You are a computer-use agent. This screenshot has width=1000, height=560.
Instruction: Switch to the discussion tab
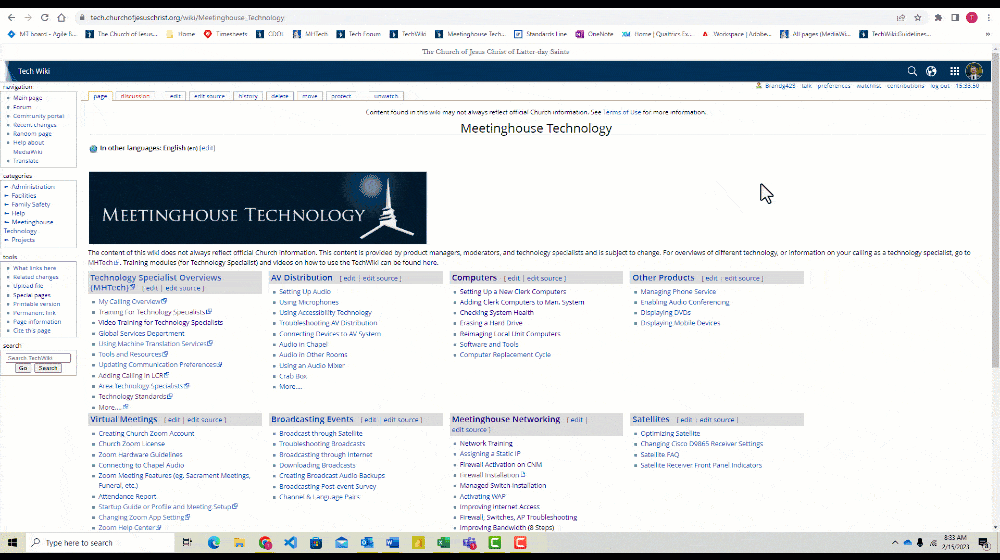point(135,96)
